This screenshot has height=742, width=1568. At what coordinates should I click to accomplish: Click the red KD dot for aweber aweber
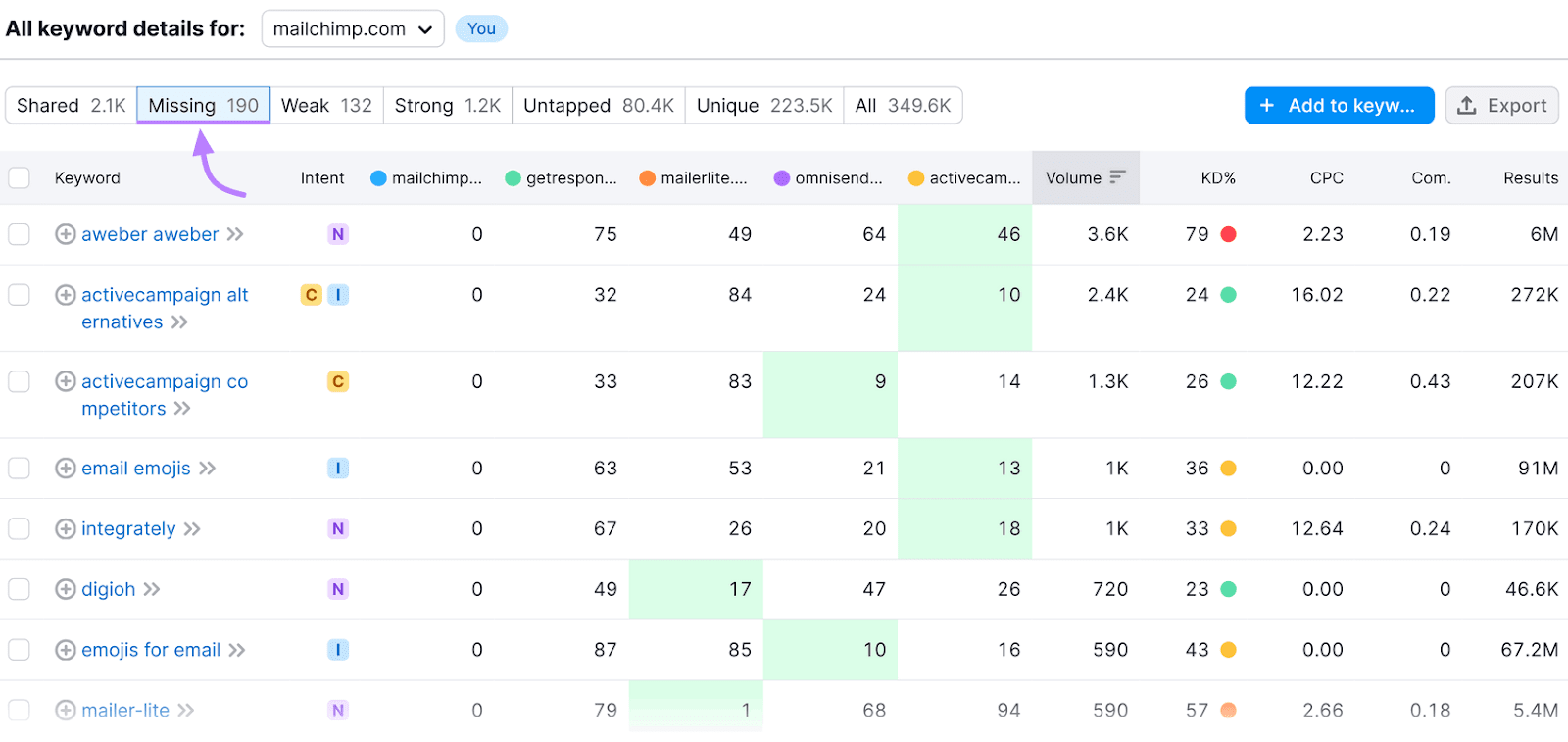pyautogui.click(x=1228, y=234)
